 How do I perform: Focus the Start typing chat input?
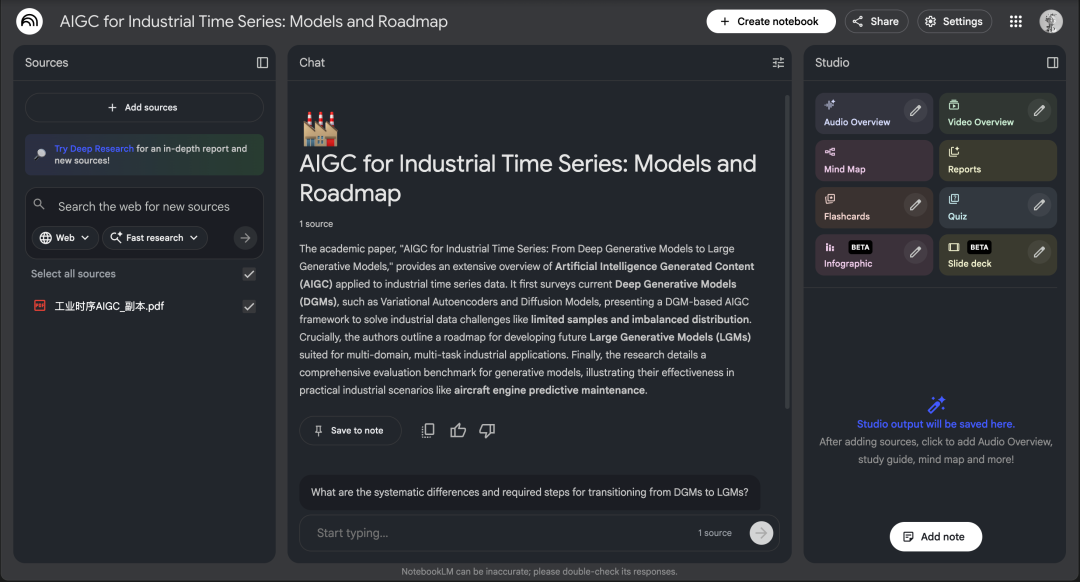click(500, 533)
